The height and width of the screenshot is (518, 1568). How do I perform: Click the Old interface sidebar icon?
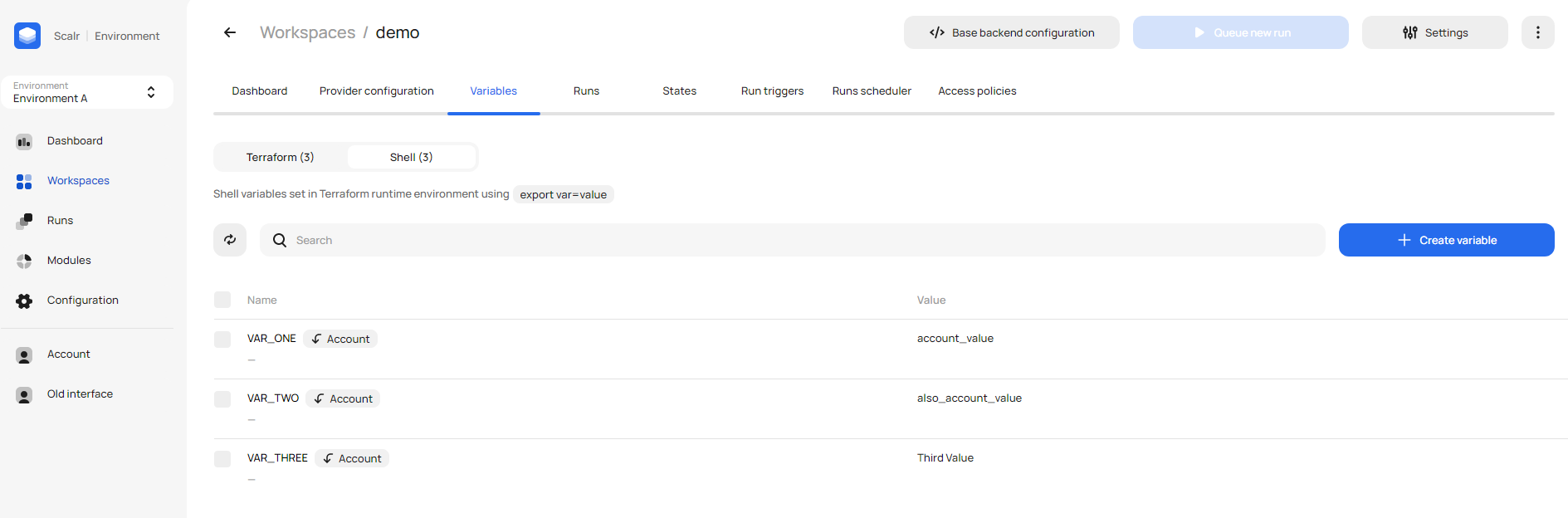click(24, 395)
